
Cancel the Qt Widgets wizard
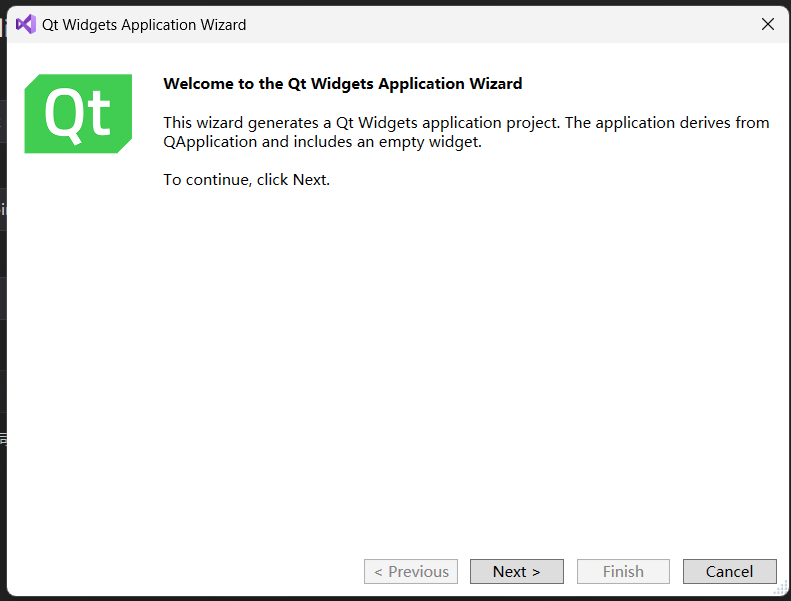click(729, 571)
